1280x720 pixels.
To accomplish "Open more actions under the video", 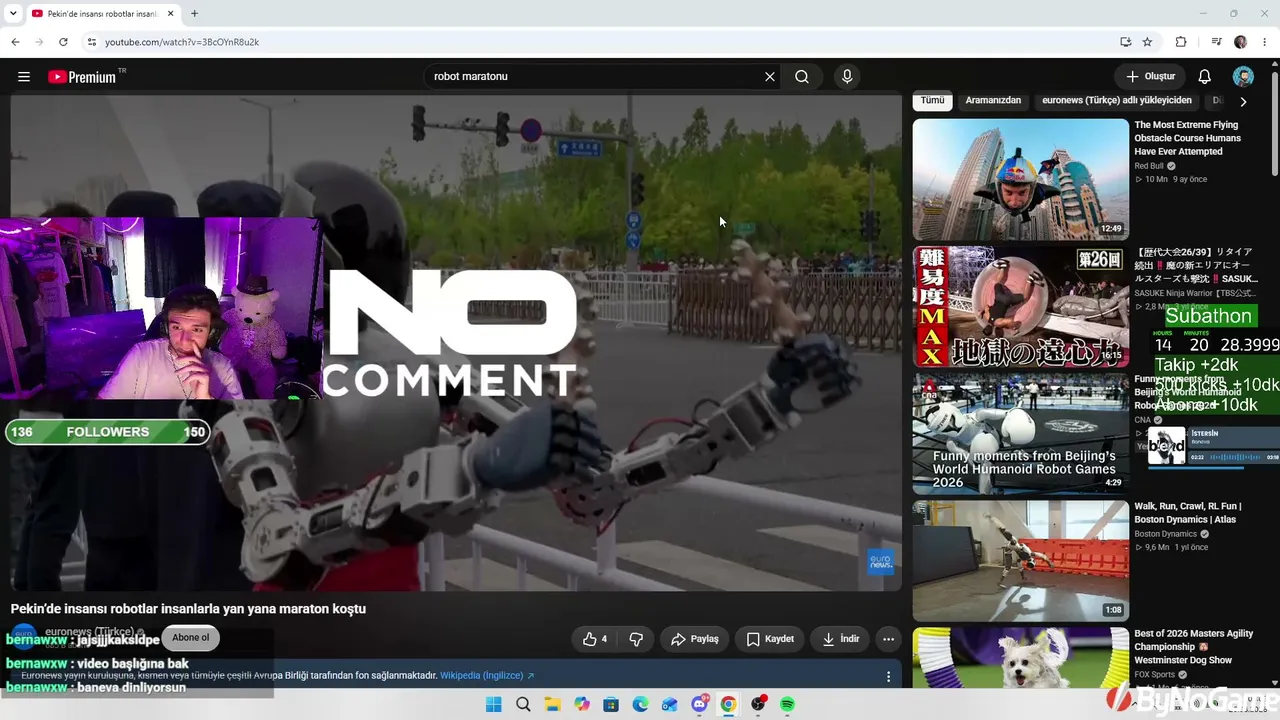I will tap(888, 639).
